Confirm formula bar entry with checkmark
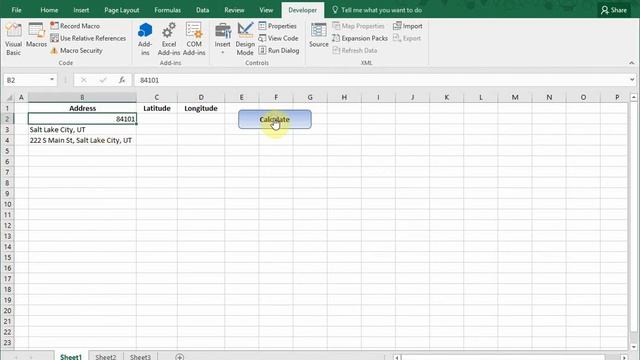 click(102, 80)
